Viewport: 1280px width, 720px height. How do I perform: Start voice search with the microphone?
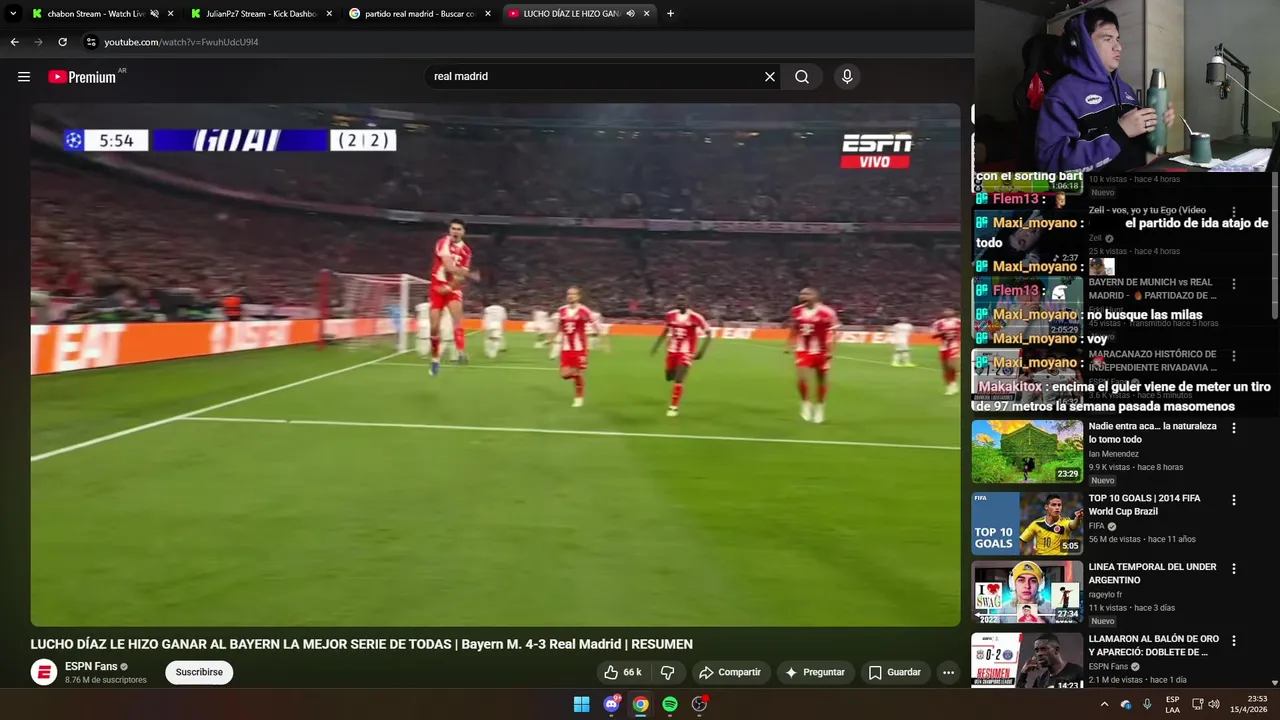point(847,76)
